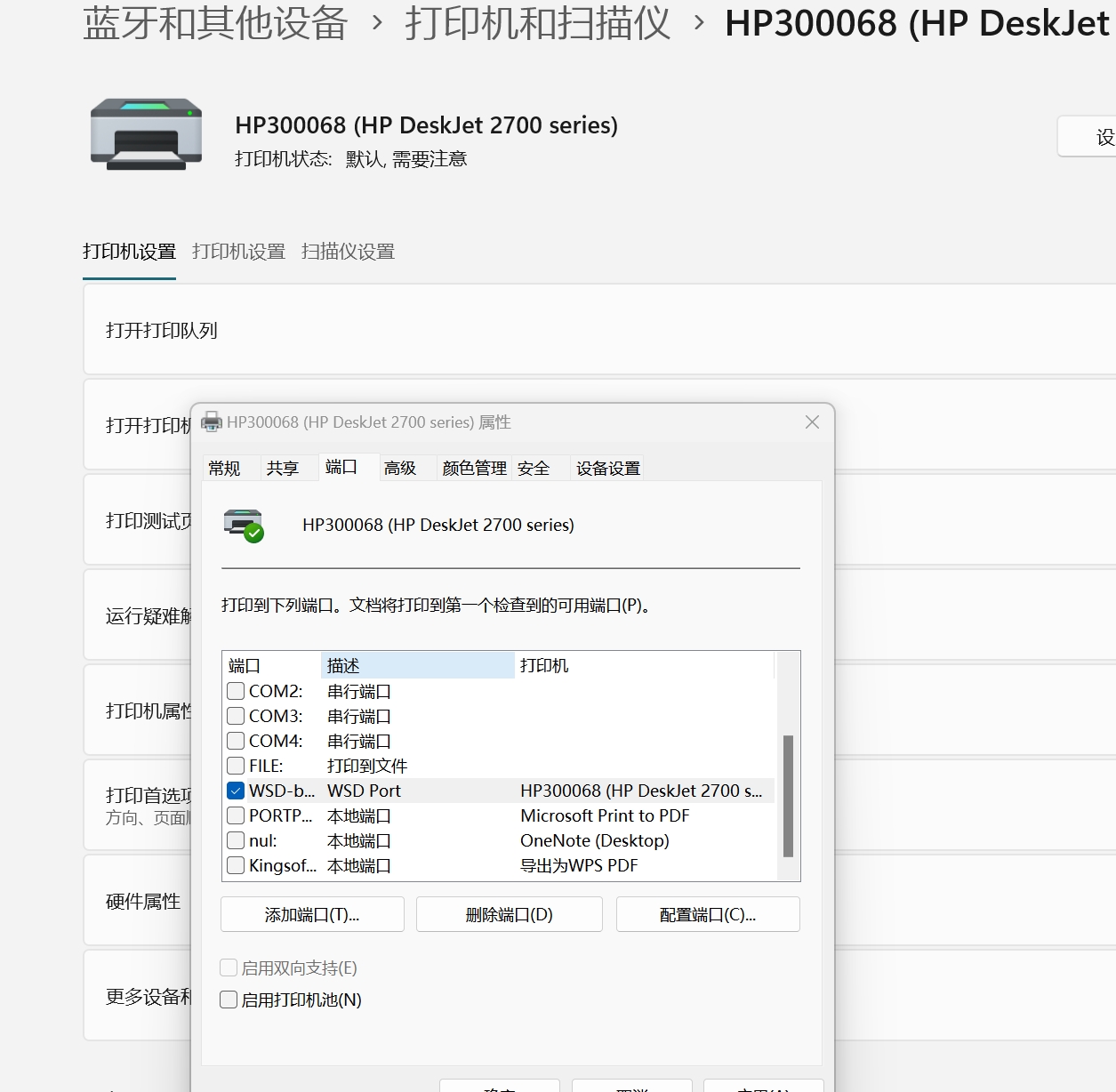Viewport: 1116px width, 1092px height.
Task: Open the 设备设置 tab
Action: pyautogui.click(x=607, y=468)
